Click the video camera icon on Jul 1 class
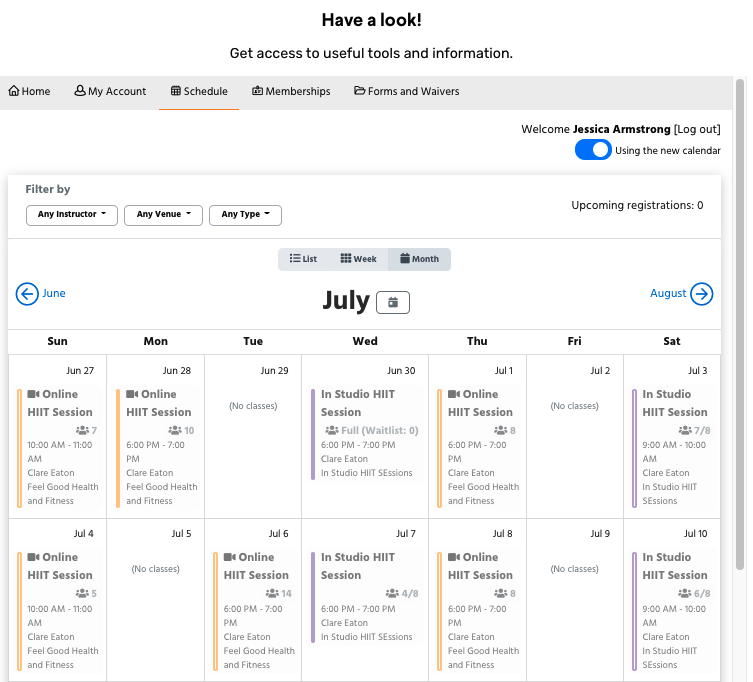This screenshot has height=682, width=753. (x=454, y=394)
